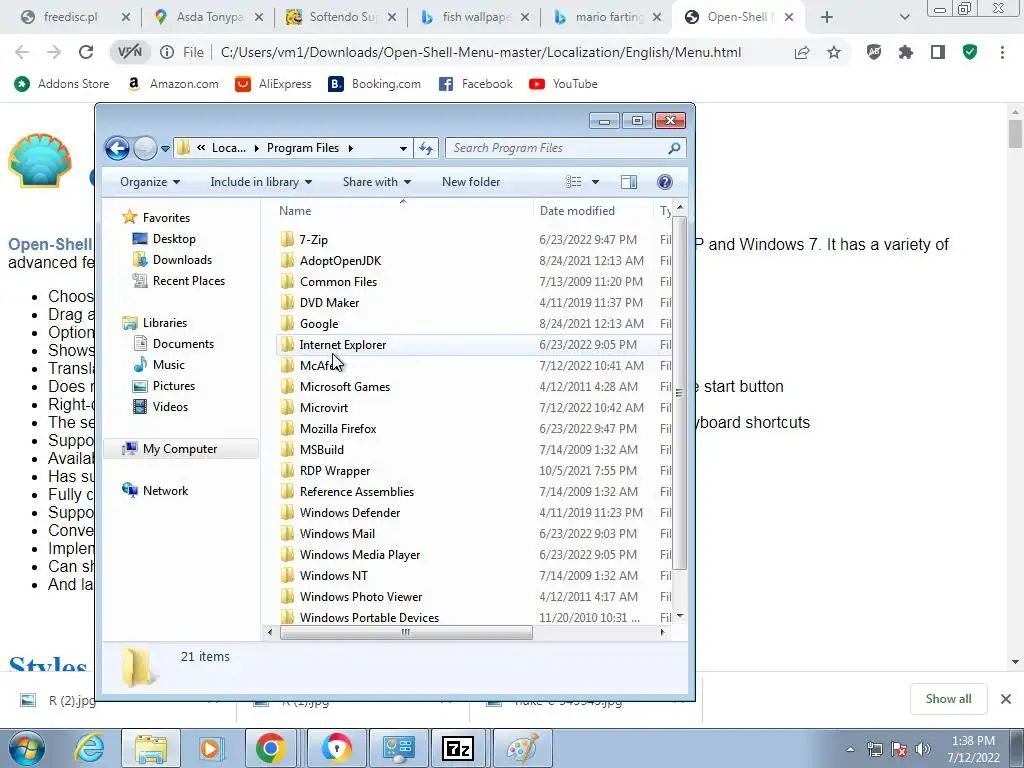Screen dimensions: 1024x768
Task: Click the Explorer Back arrow button
Action: tap(118, 148)
